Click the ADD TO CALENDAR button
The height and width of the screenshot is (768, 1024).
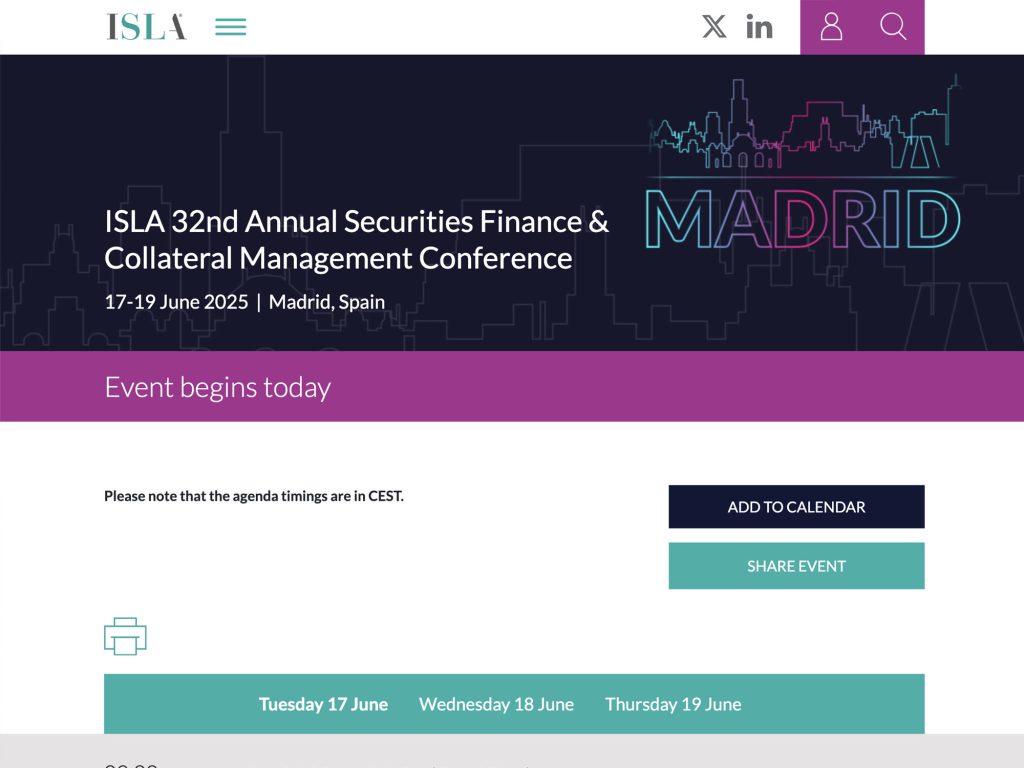pos(796,506)
